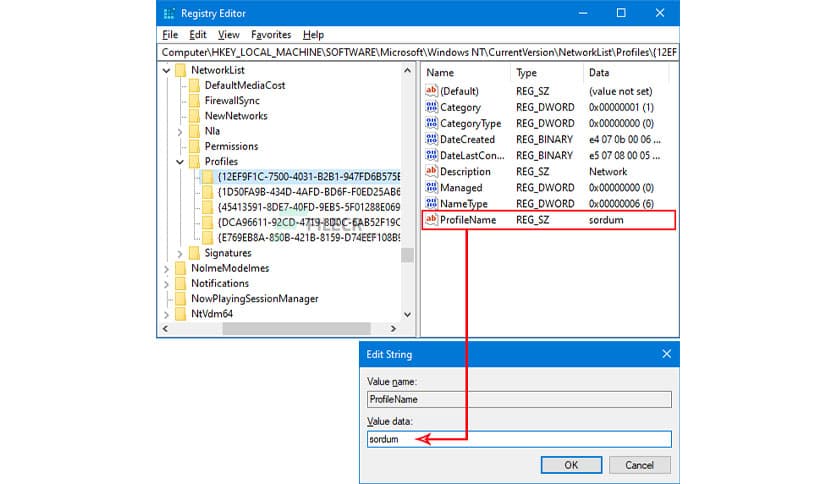Click the 'sordum' data cell of ProfileName
The image size is (836, 484).
point(606,220)
